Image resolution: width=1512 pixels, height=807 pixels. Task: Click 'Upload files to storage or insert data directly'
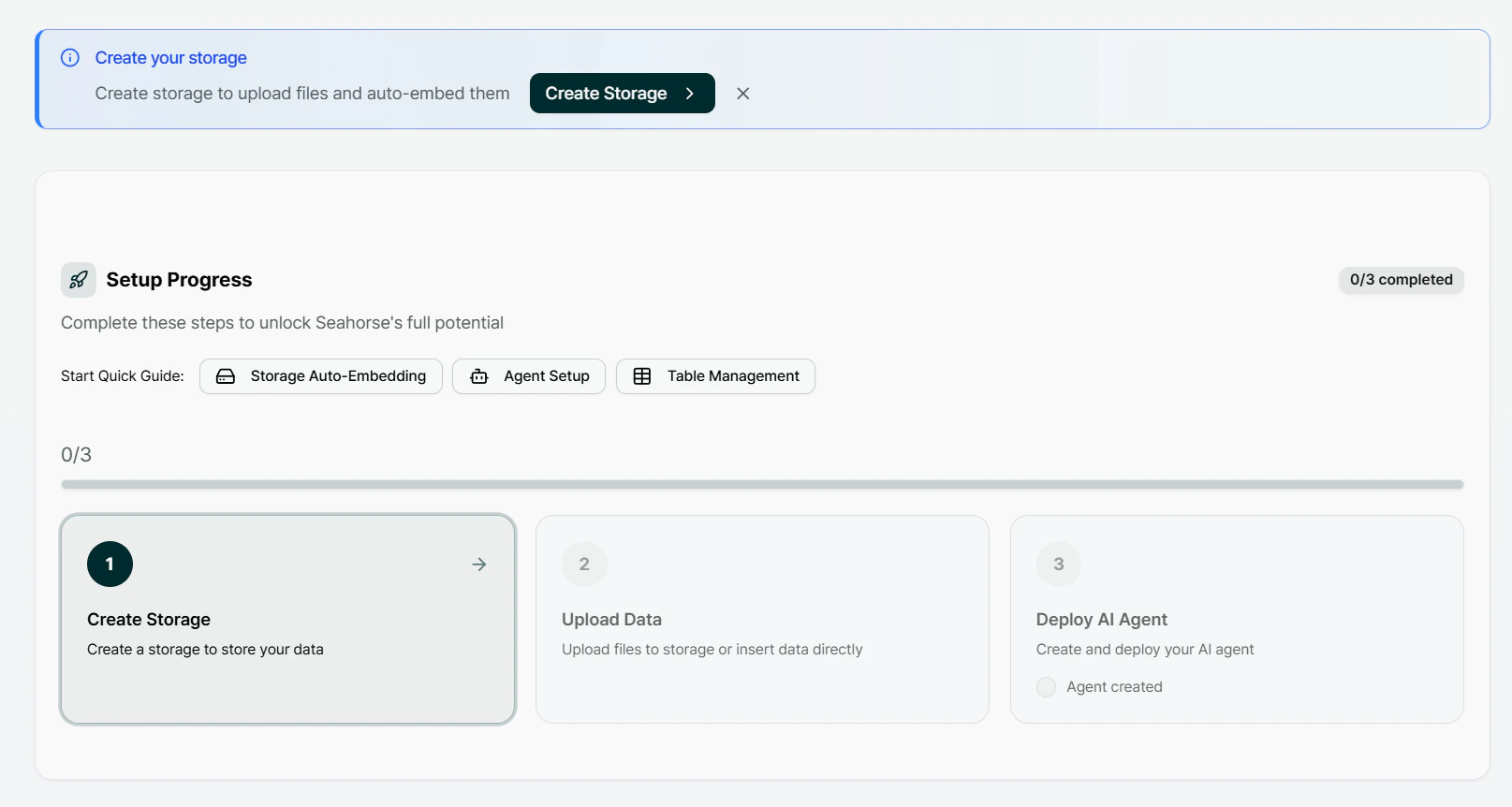click(x=712, y=650)
